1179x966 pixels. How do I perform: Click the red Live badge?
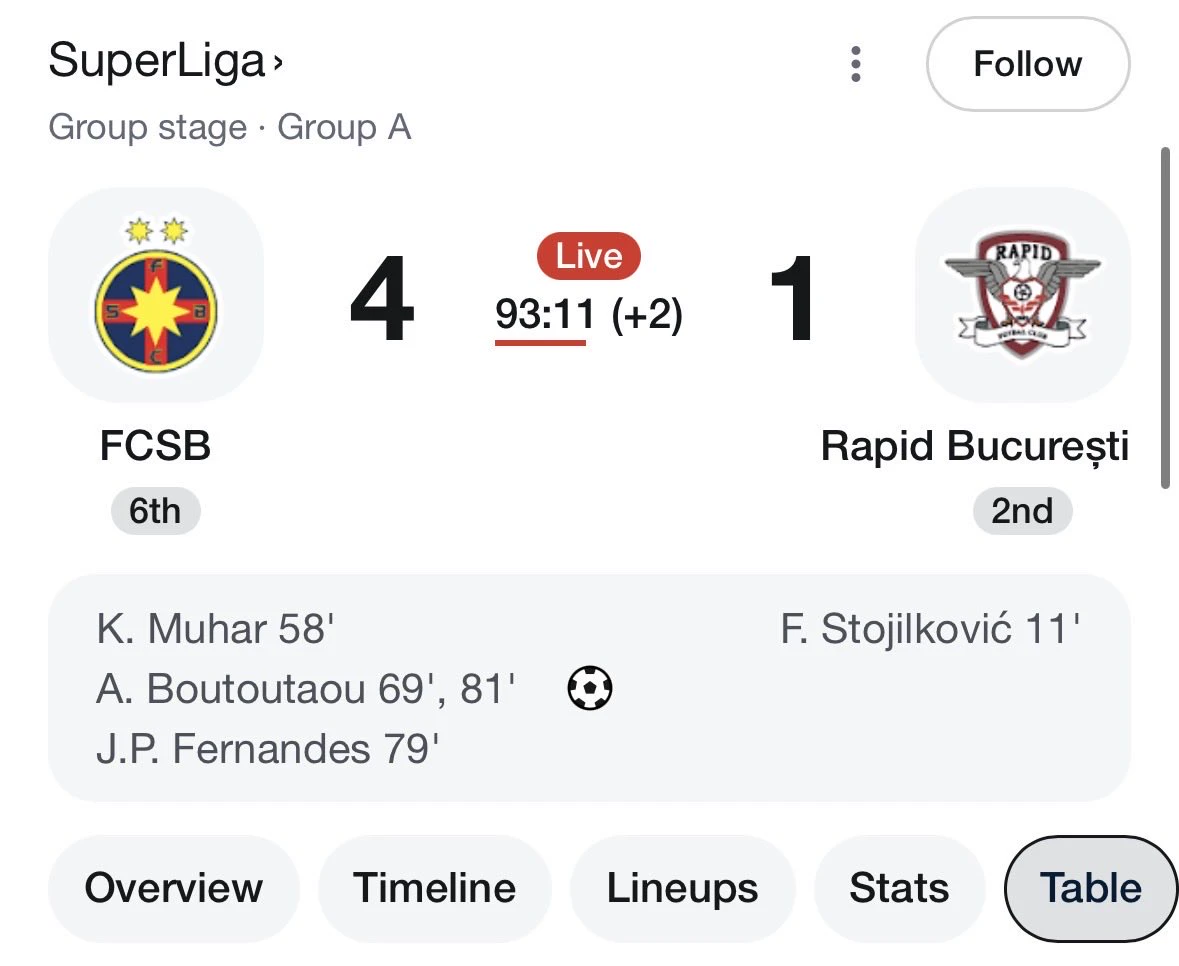(589, 256)
